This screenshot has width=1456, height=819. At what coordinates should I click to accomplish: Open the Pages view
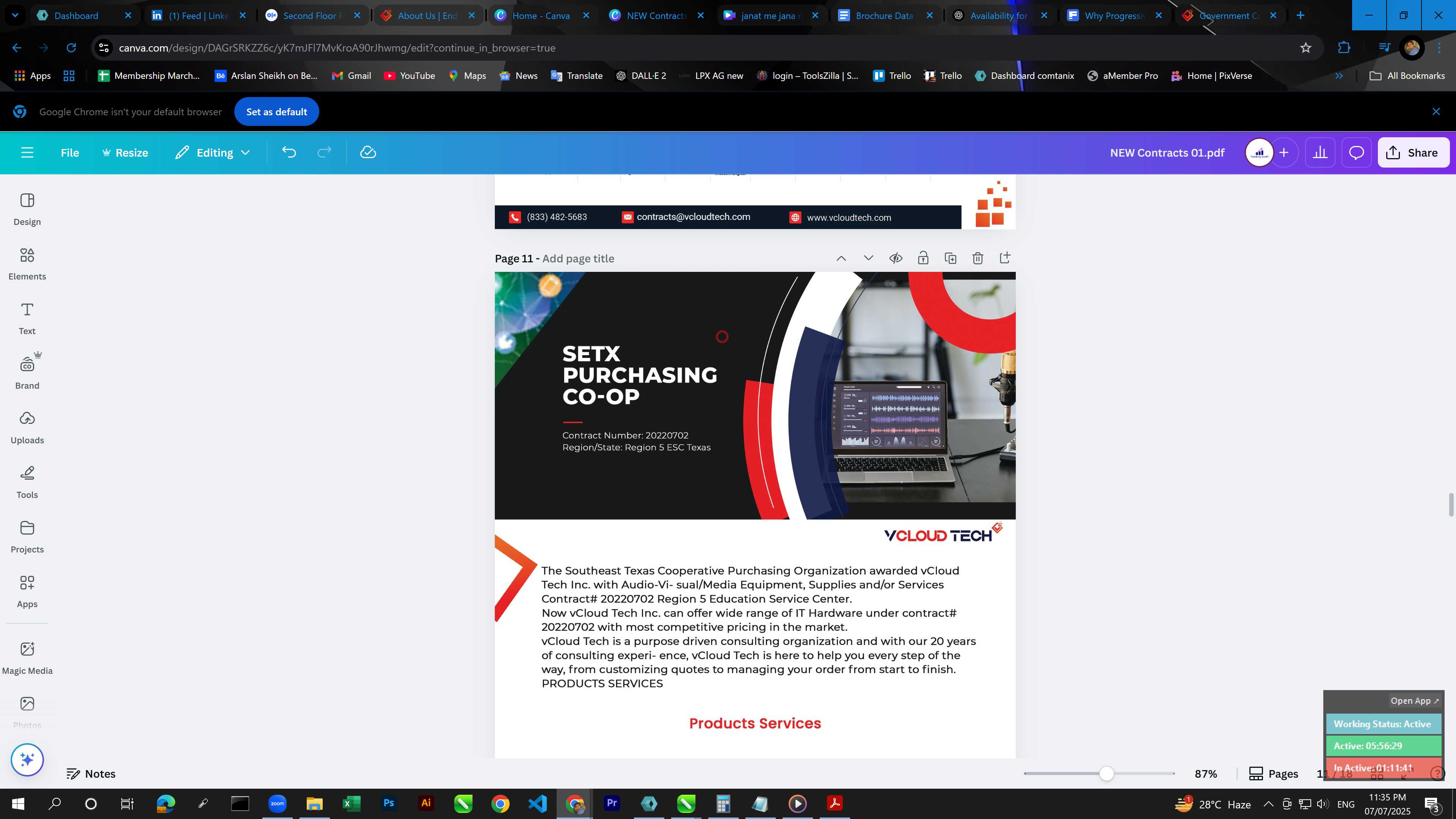(x=1274, y=774)
